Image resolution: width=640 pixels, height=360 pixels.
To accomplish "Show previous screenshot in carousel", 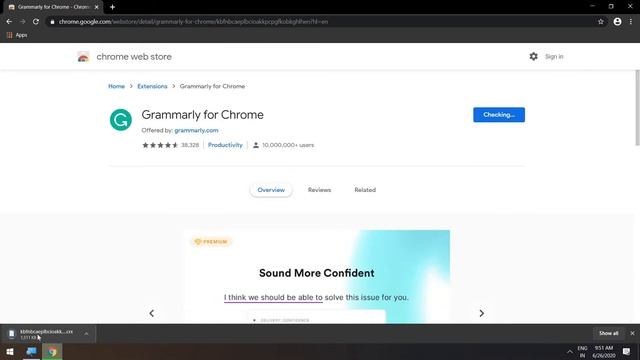I will (151, 313).
